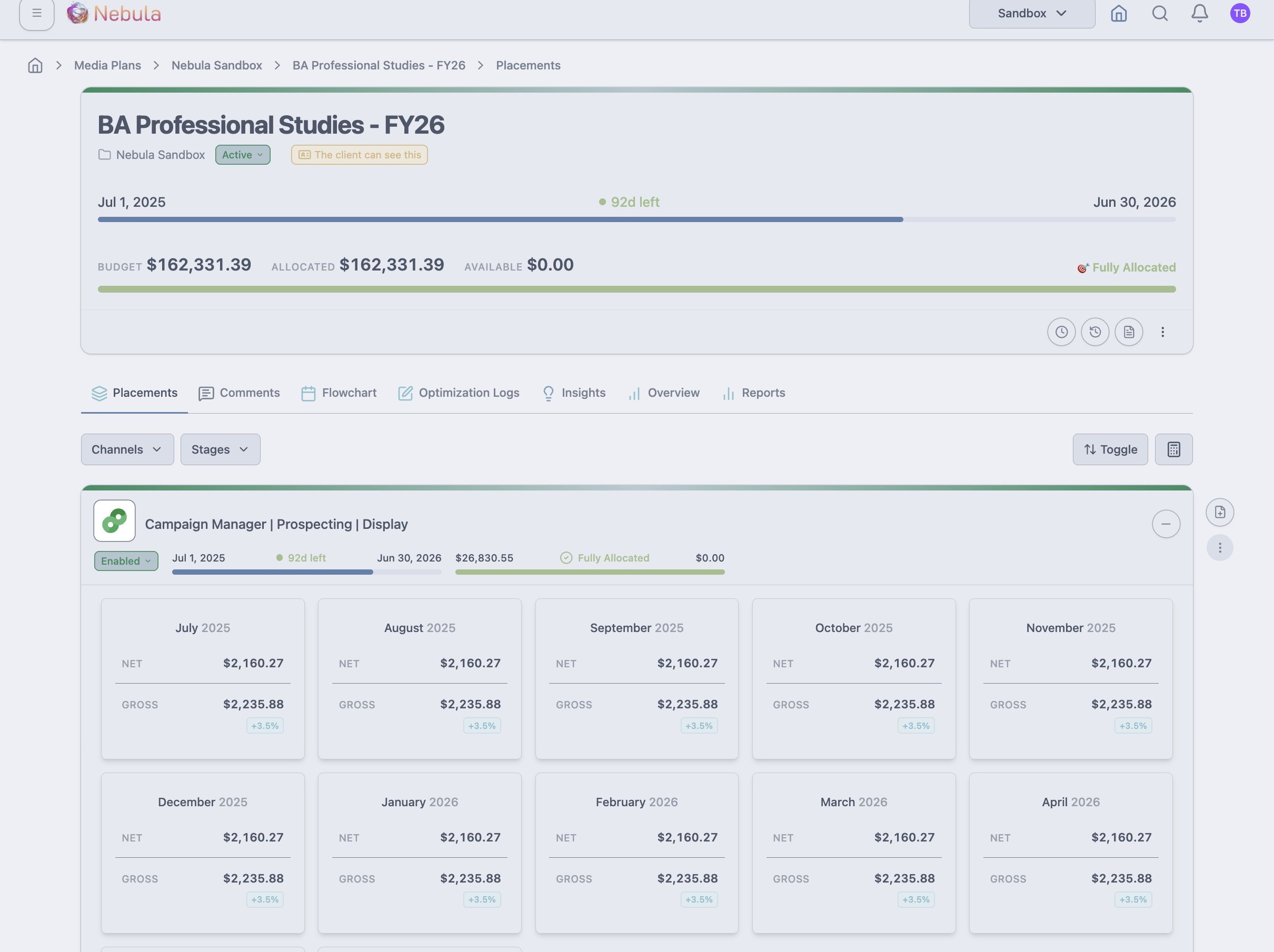
Task: Click the December 2025 card heading
Action: pos(203,802)
